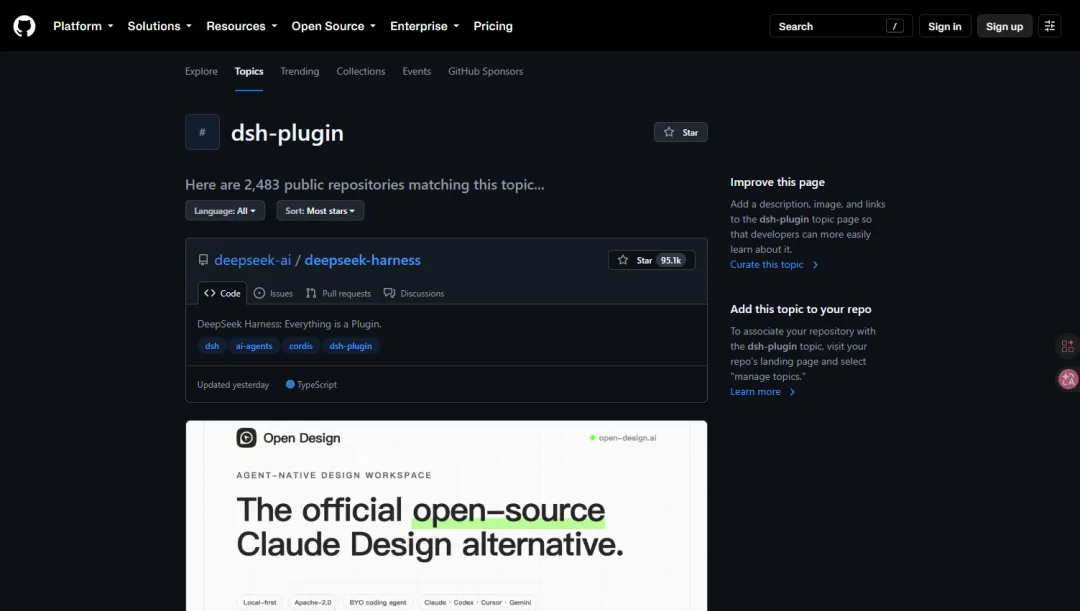
Task: Select the dsh topic tag
Action: tap(212, 346)
